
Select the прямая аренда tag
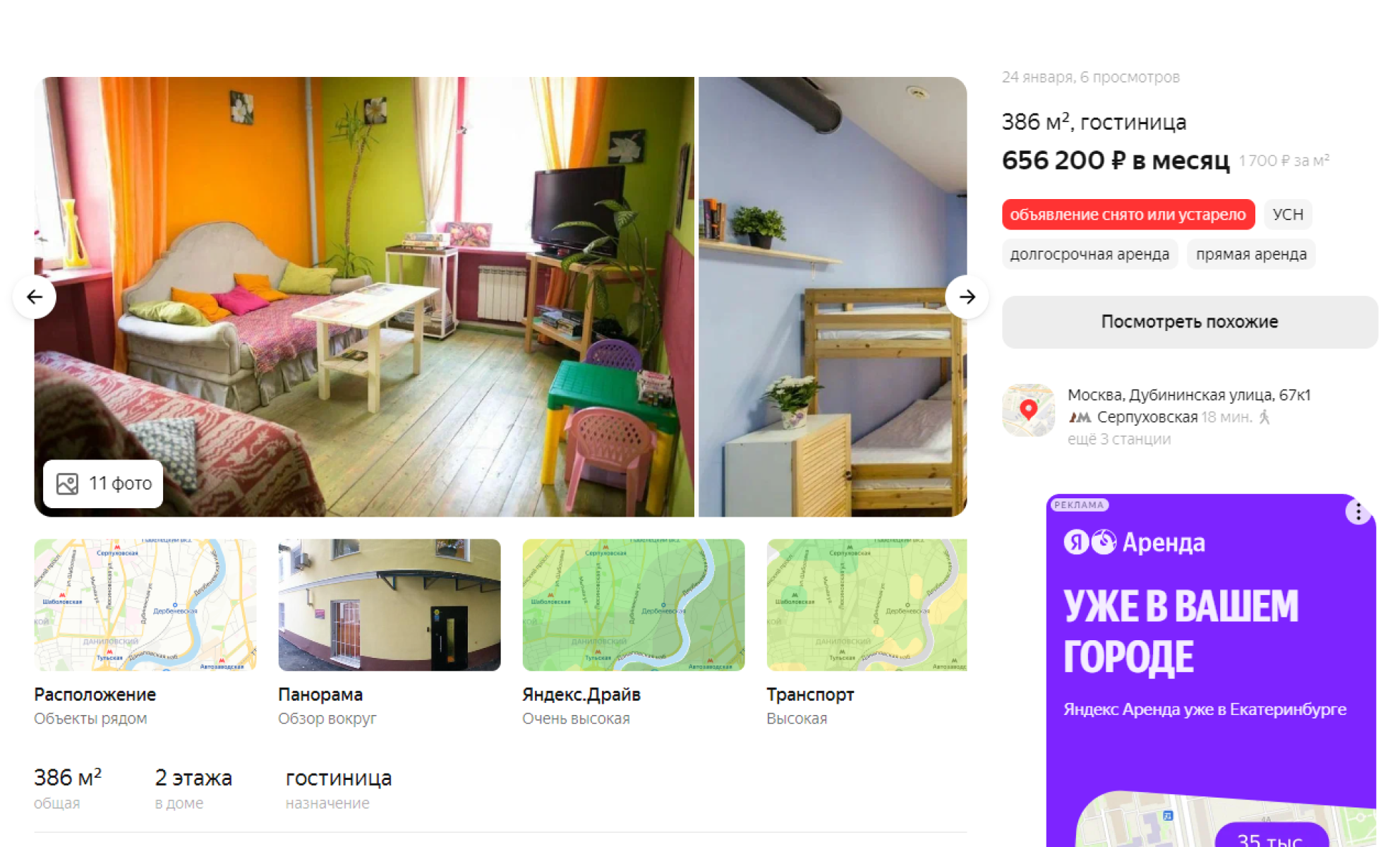(1251, 254)
